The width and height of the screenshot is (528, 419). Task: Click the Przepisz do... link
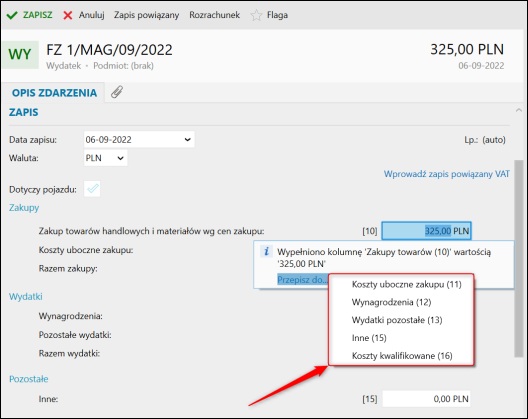[x=302, y=280]
